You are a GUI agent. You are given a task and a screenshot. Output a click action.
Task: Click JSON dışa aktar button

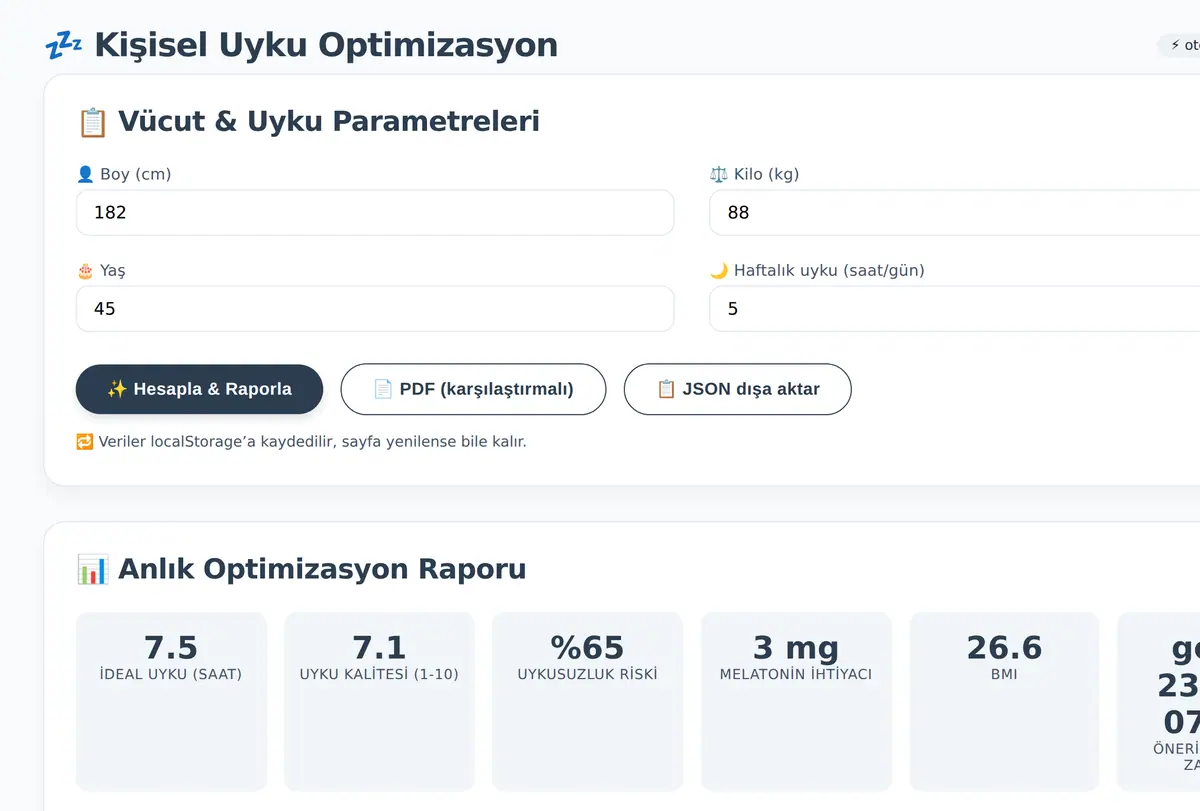737,389
